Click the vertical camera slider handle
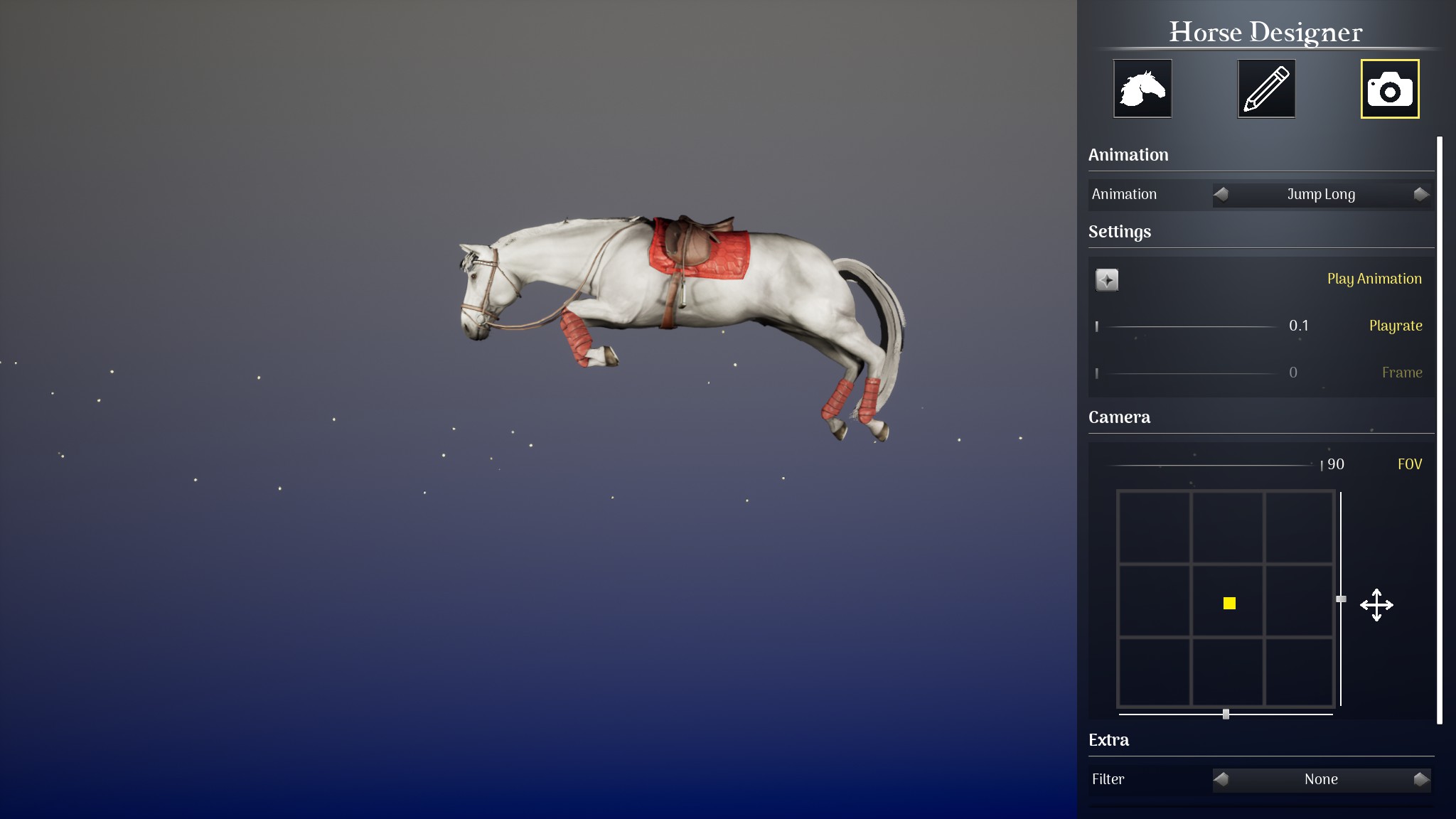Viewport: 1456px width, 819px height. (1341, 599)
